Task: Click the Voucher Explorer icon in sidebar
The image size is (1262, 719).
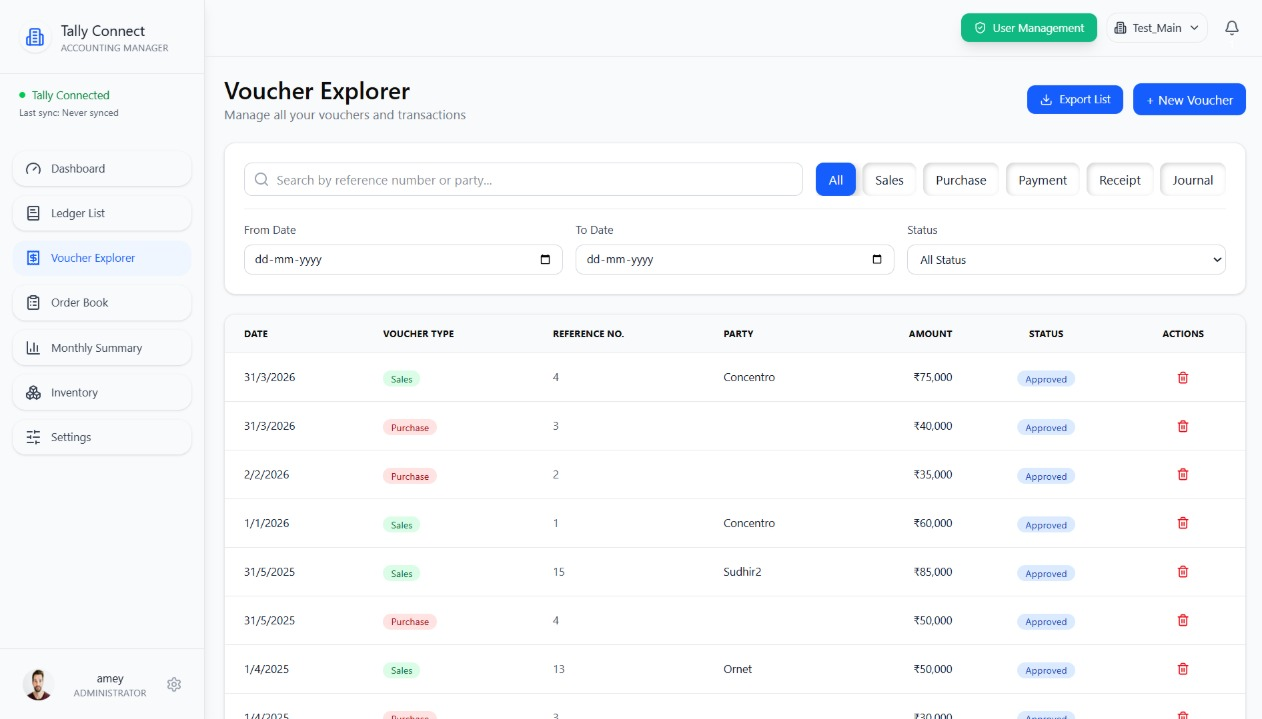Action: pyautogui.click(x=33, y=258)
